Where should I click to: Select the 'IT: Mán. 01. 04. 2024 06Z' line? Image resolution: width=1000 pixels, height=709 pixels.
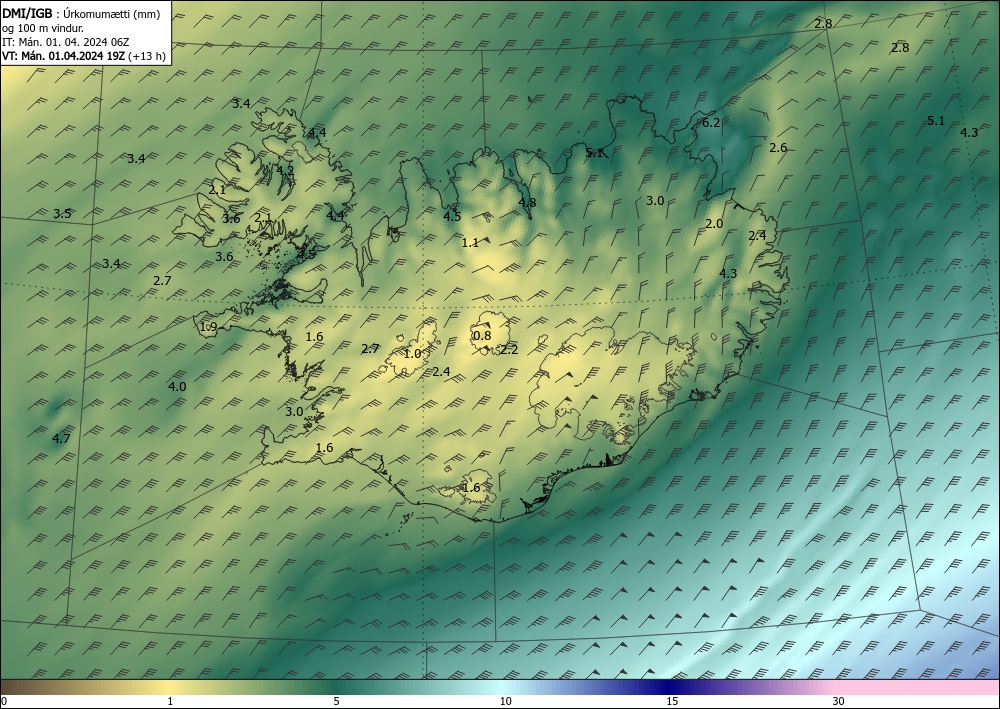[66, 41]
